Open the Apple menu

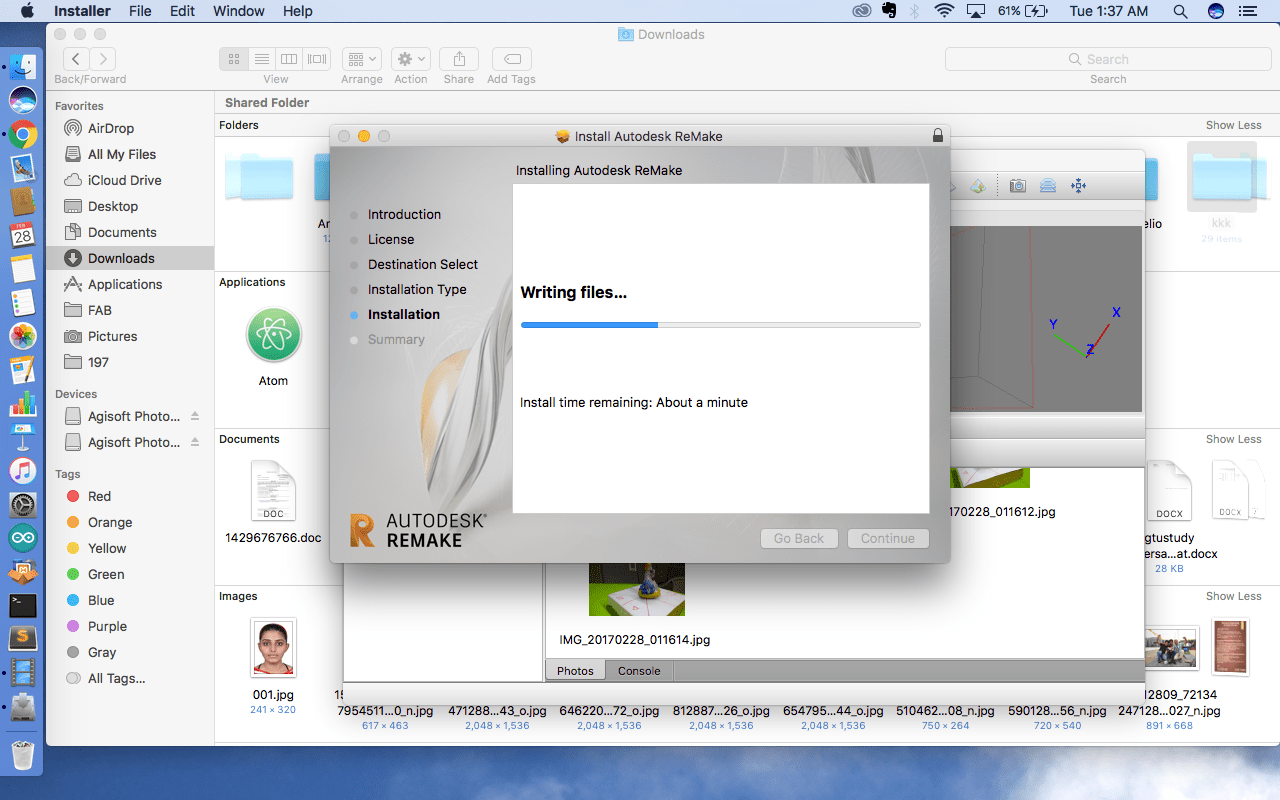pyautogui.click(x=26, y=11)
